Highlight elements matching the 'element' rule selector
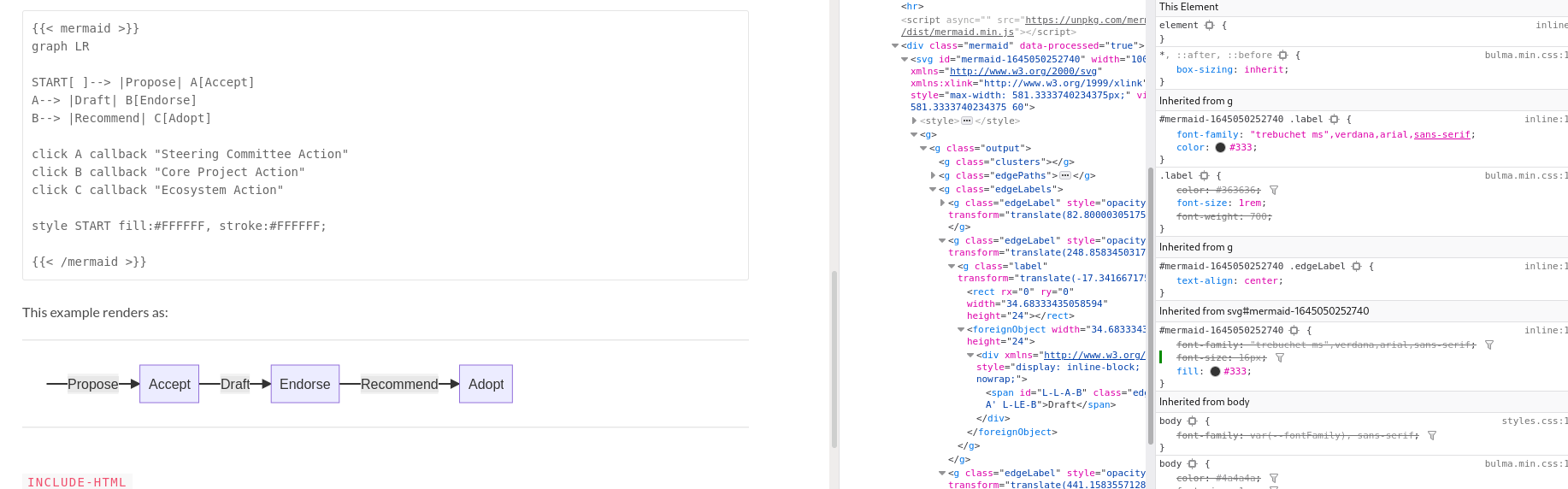The image size is (1568, 489). pos(1209,26)
